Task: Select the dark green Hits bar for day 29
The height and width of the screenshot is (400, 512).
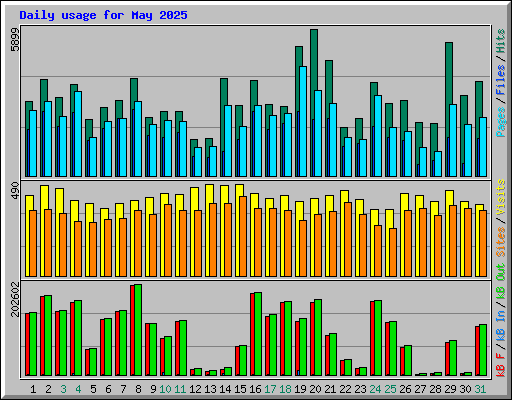Action: click(x=449, y=73)
